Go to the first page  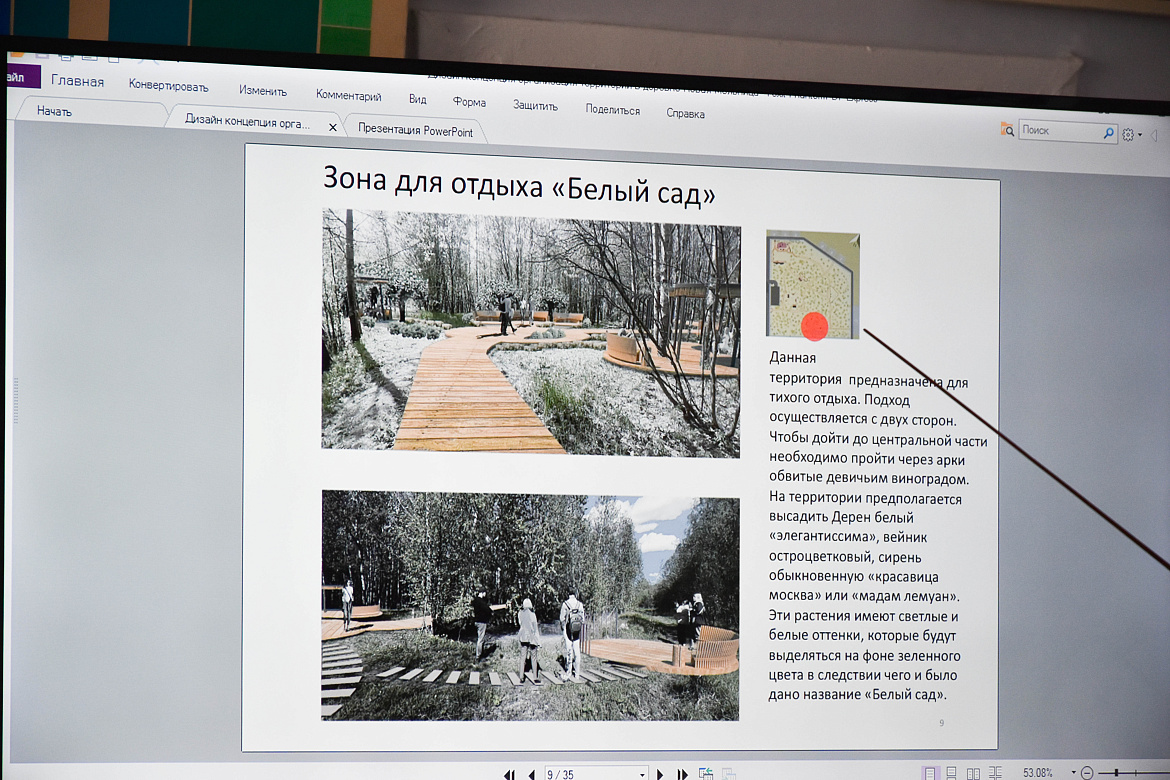pos(509,774)
